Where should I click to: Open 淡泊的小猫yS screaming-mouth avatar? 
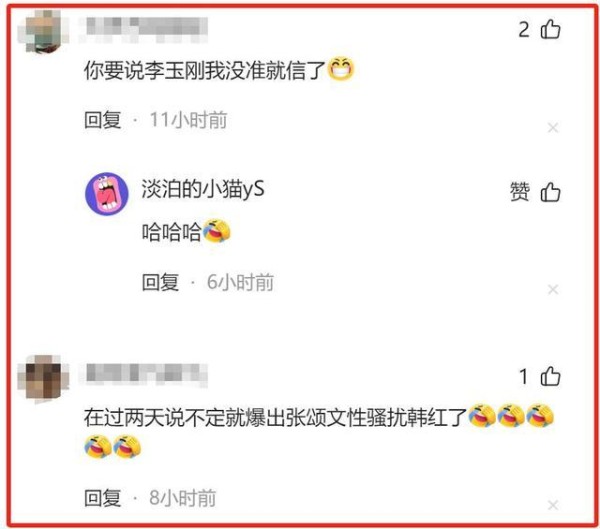(107, 193)
